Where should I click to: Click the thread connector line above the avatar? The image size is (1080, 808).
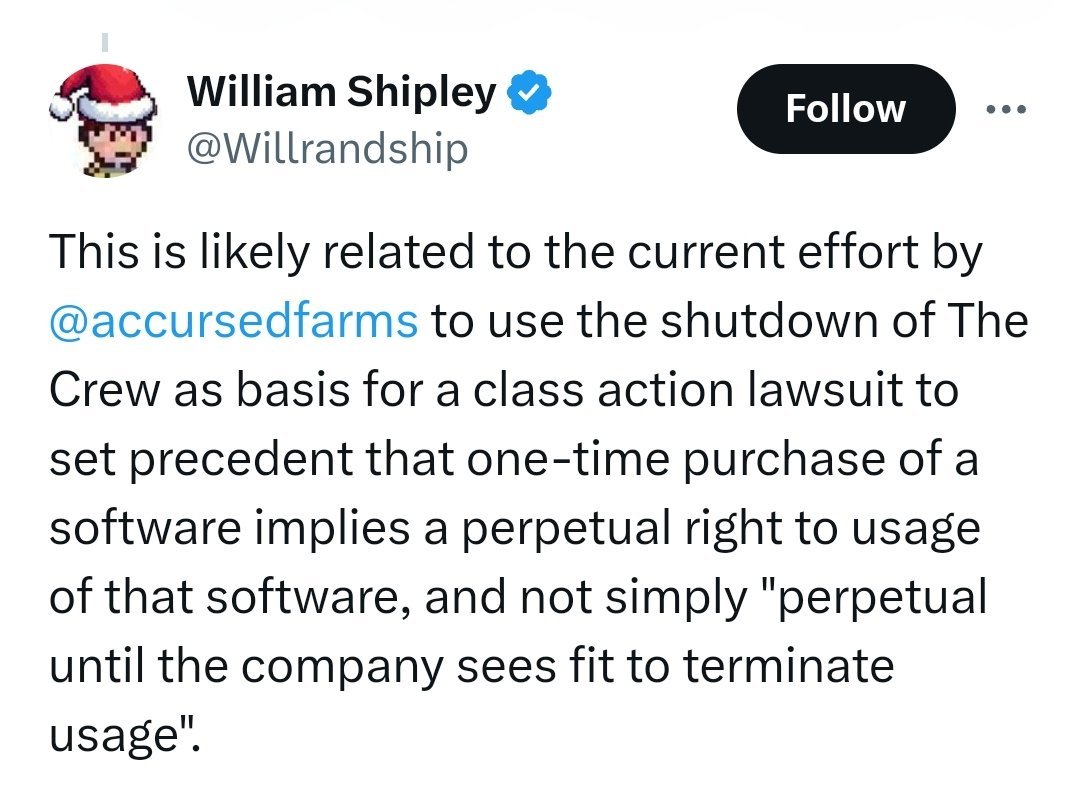[x=105, y=41]
